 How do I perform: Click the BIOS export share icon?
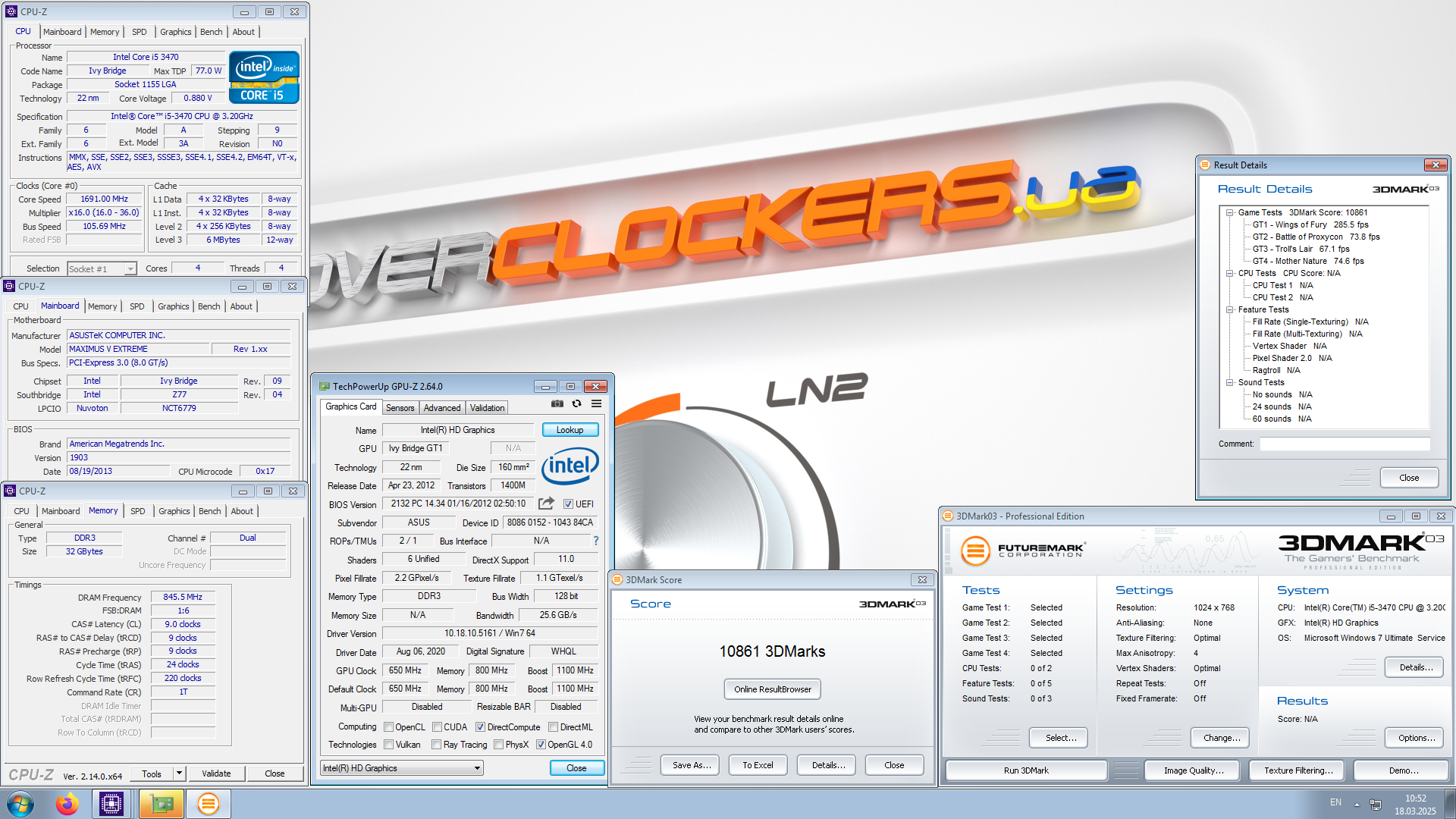pyautogui.click(x=546, y=504)
